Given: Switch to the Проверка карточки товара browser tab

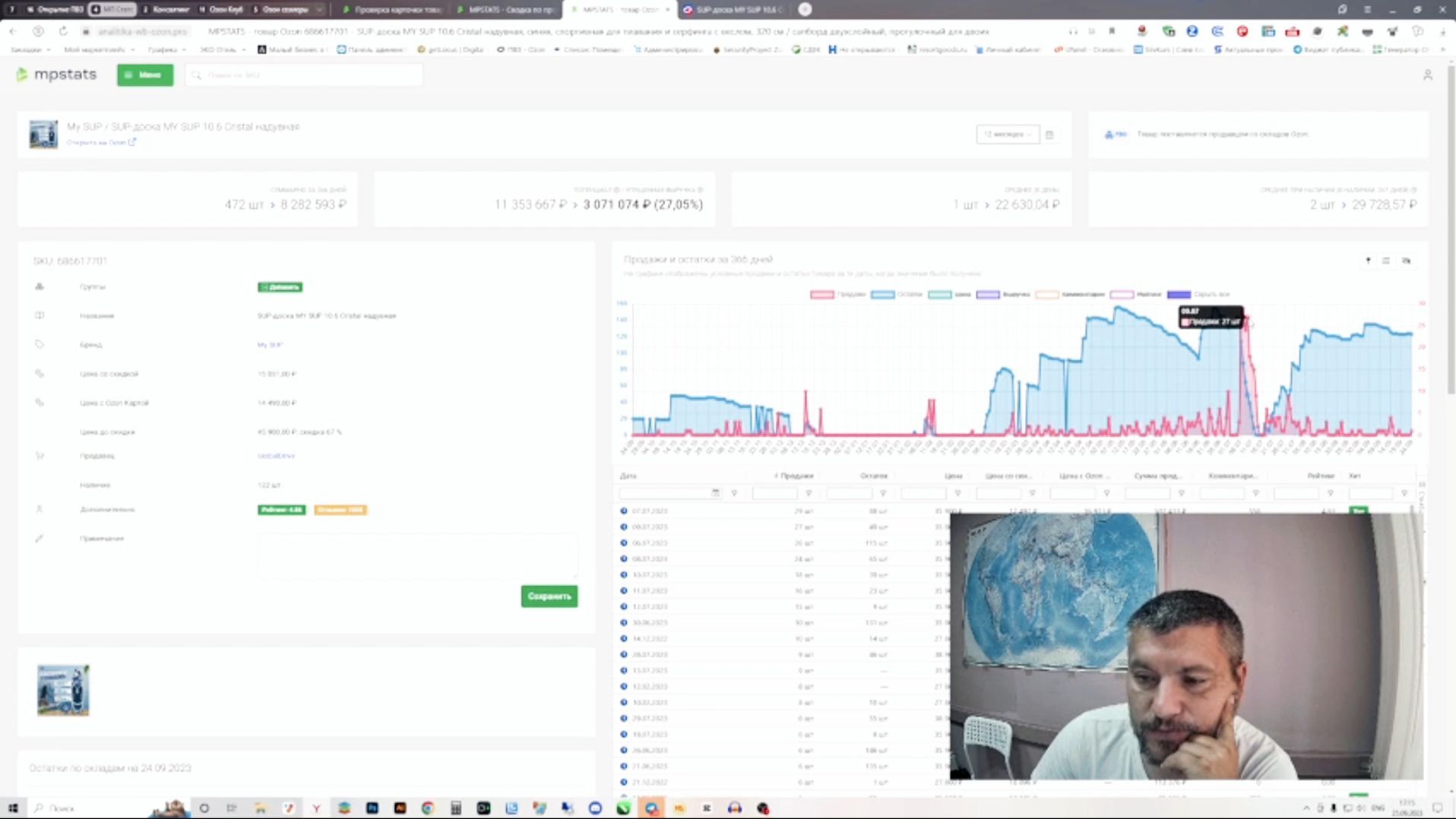Looking at the screenshot, I should coord(393,9).
